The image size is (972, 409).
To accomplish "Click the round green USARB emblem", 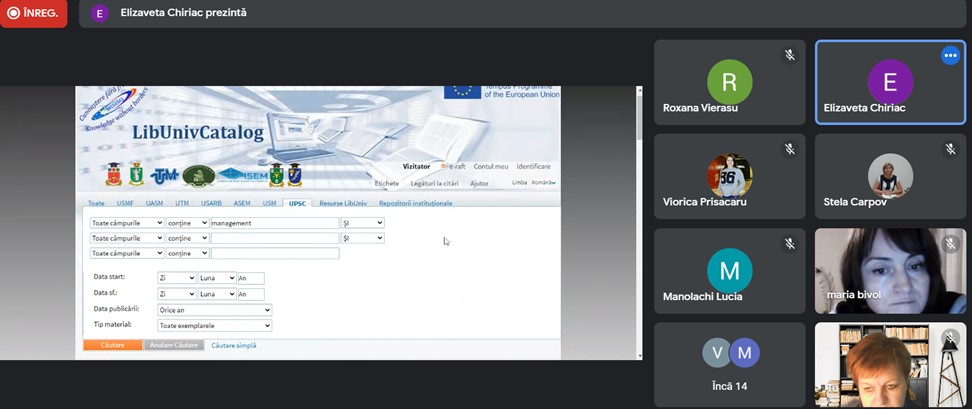I will (x=198, y=176).
